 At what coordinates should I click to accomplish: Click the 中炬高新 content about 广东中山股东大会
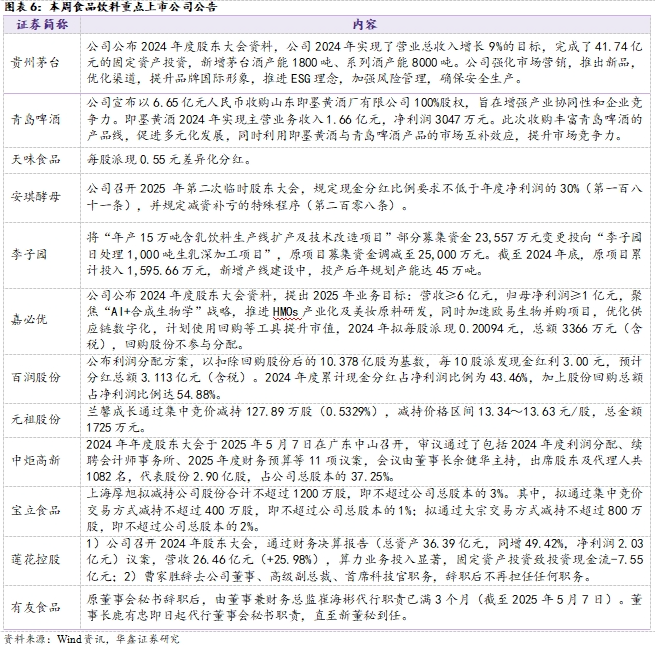click(364, 460)
